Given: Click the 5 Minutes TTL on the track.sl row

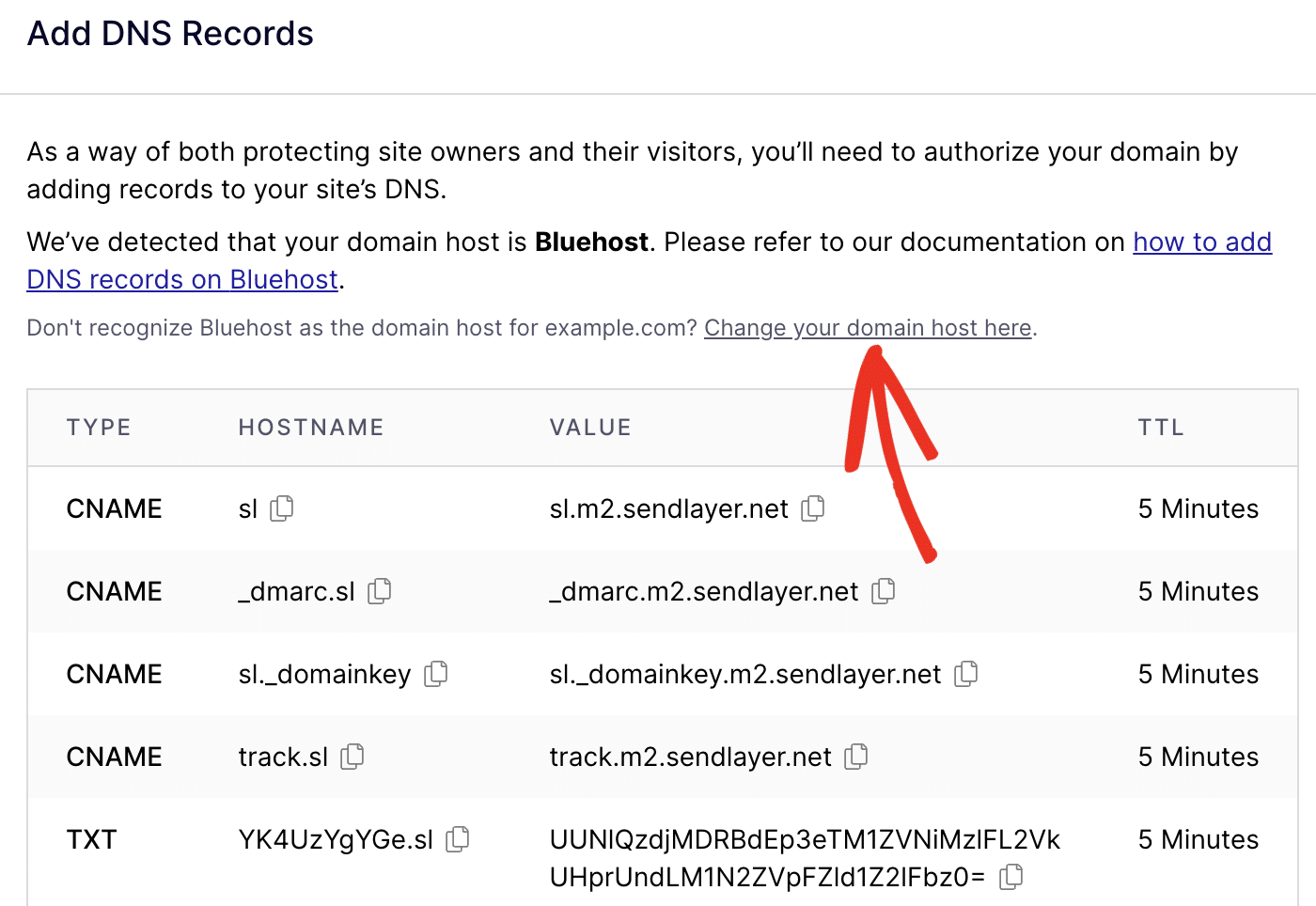Looking at the screenshot, I should pos(1198,757).
